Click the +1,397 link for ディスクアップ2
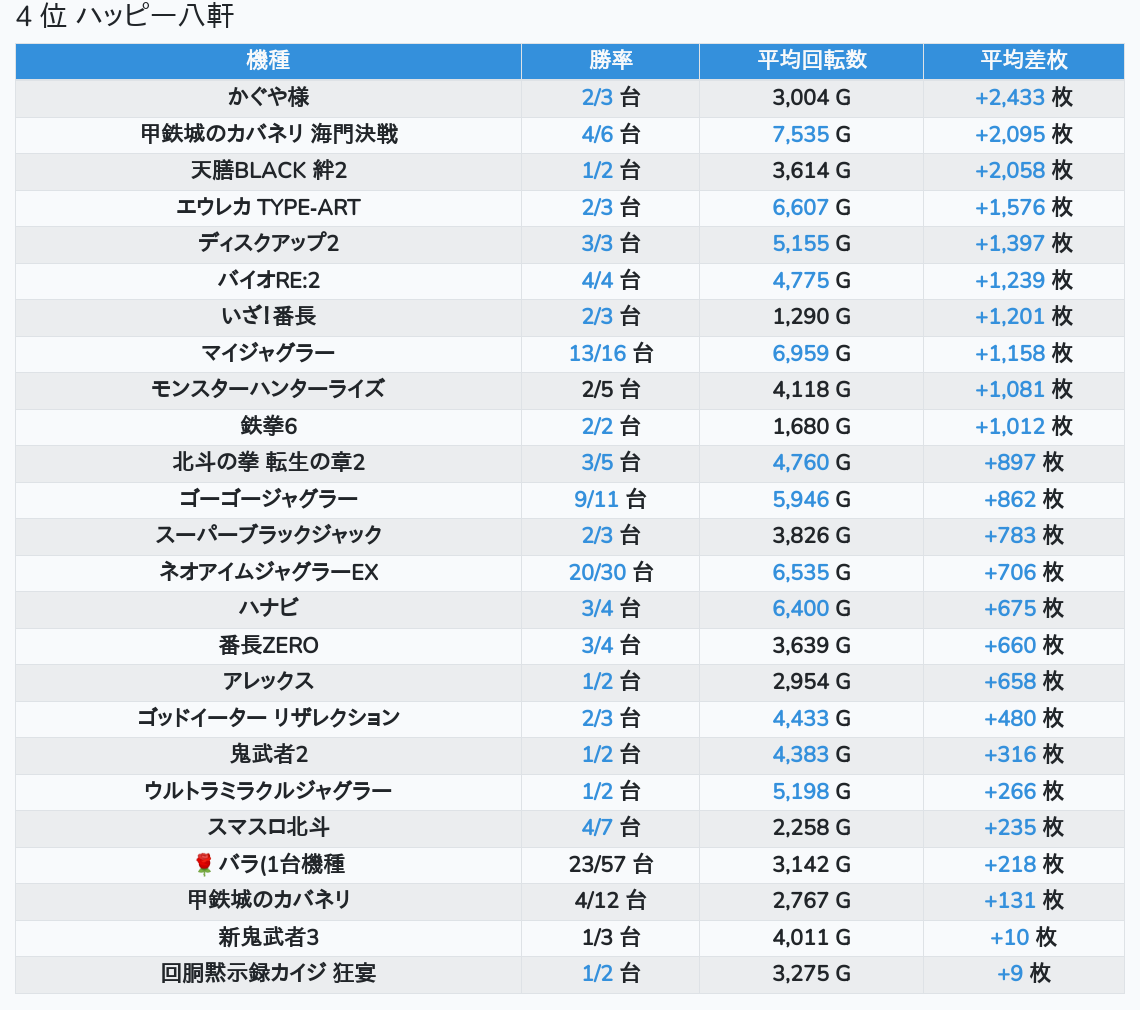Viewport: 1140px width, 1010px height. tap(1010, 244)
